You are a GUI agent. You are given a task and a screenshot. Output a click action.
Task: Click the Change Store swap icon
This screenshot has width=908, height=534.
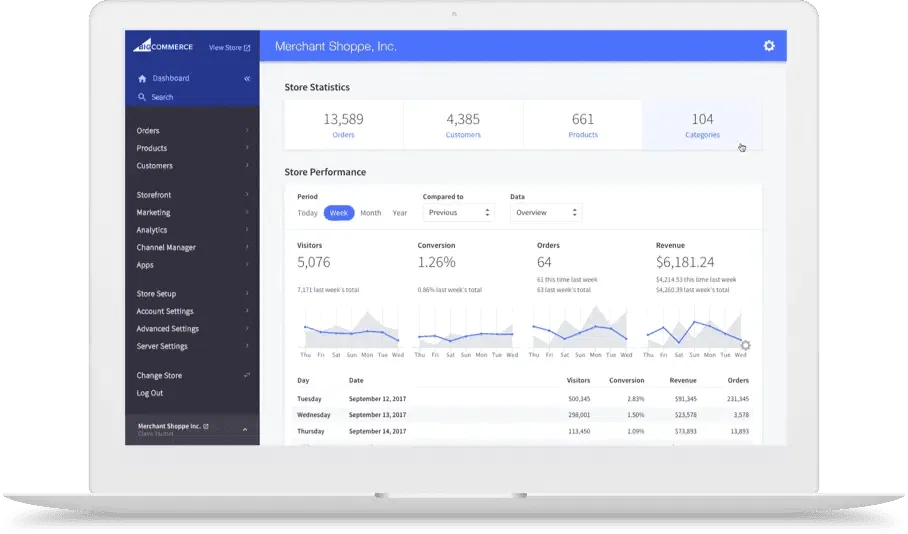point(247,375)
